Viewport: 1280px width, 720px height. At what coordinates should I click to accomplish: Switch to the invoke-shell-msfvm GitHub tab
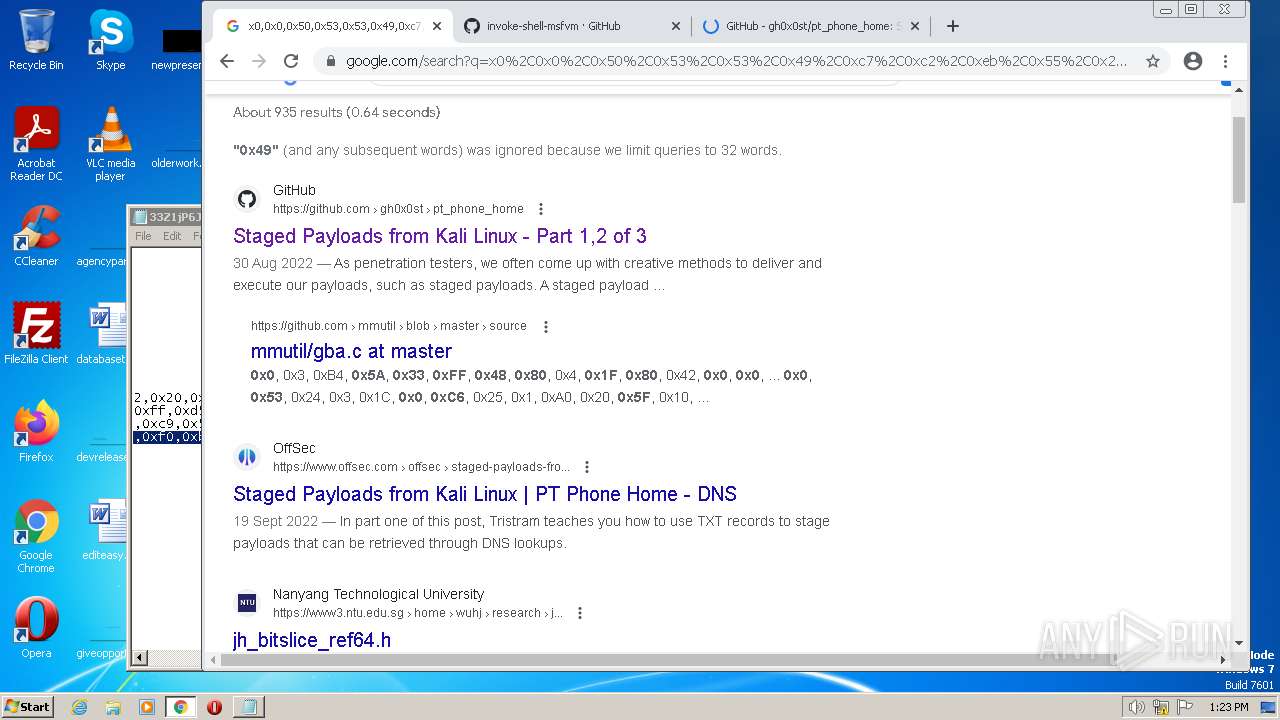[x=572, y=26]
